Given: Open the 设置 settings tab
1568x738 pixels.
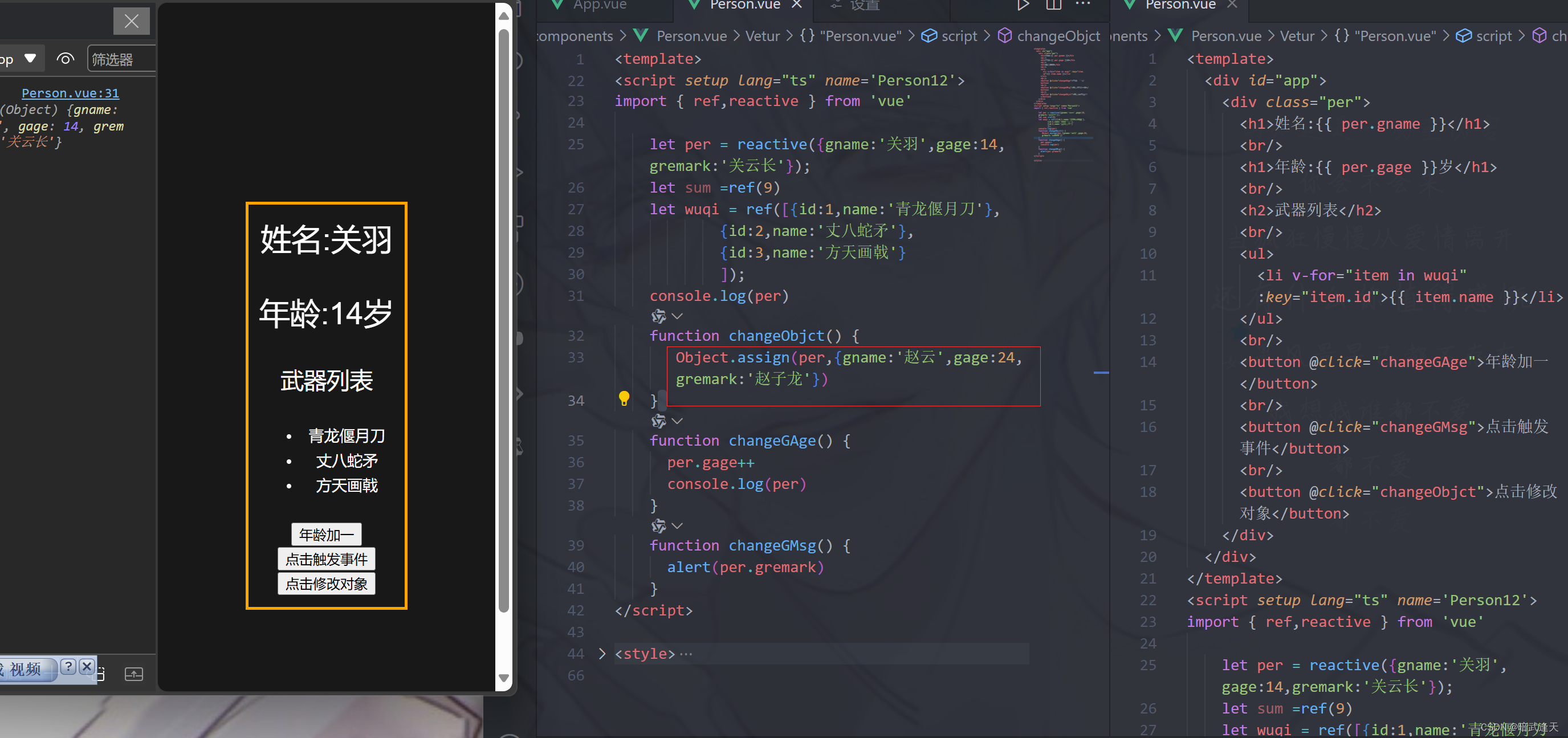Looking at the screenshot, I should coord(864,5).
